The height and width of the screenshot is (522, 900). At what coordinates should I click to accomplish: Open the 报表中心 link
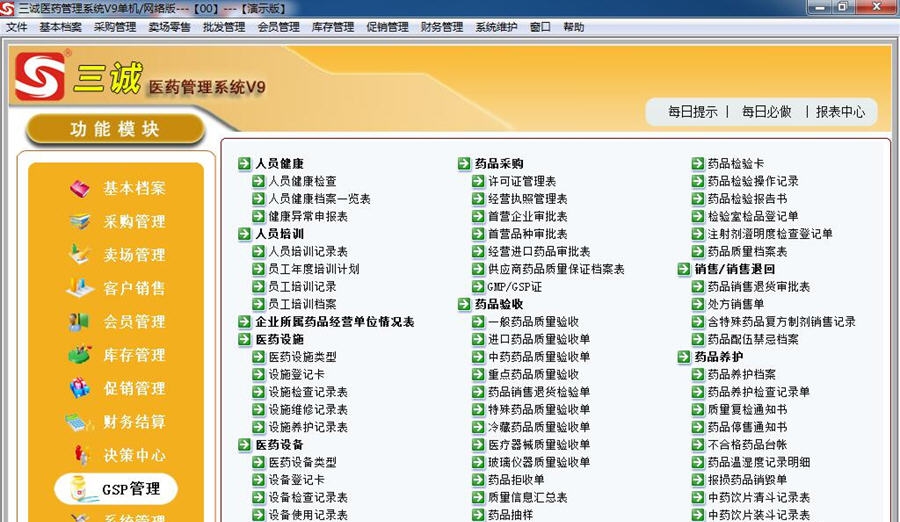coord(840,111)
